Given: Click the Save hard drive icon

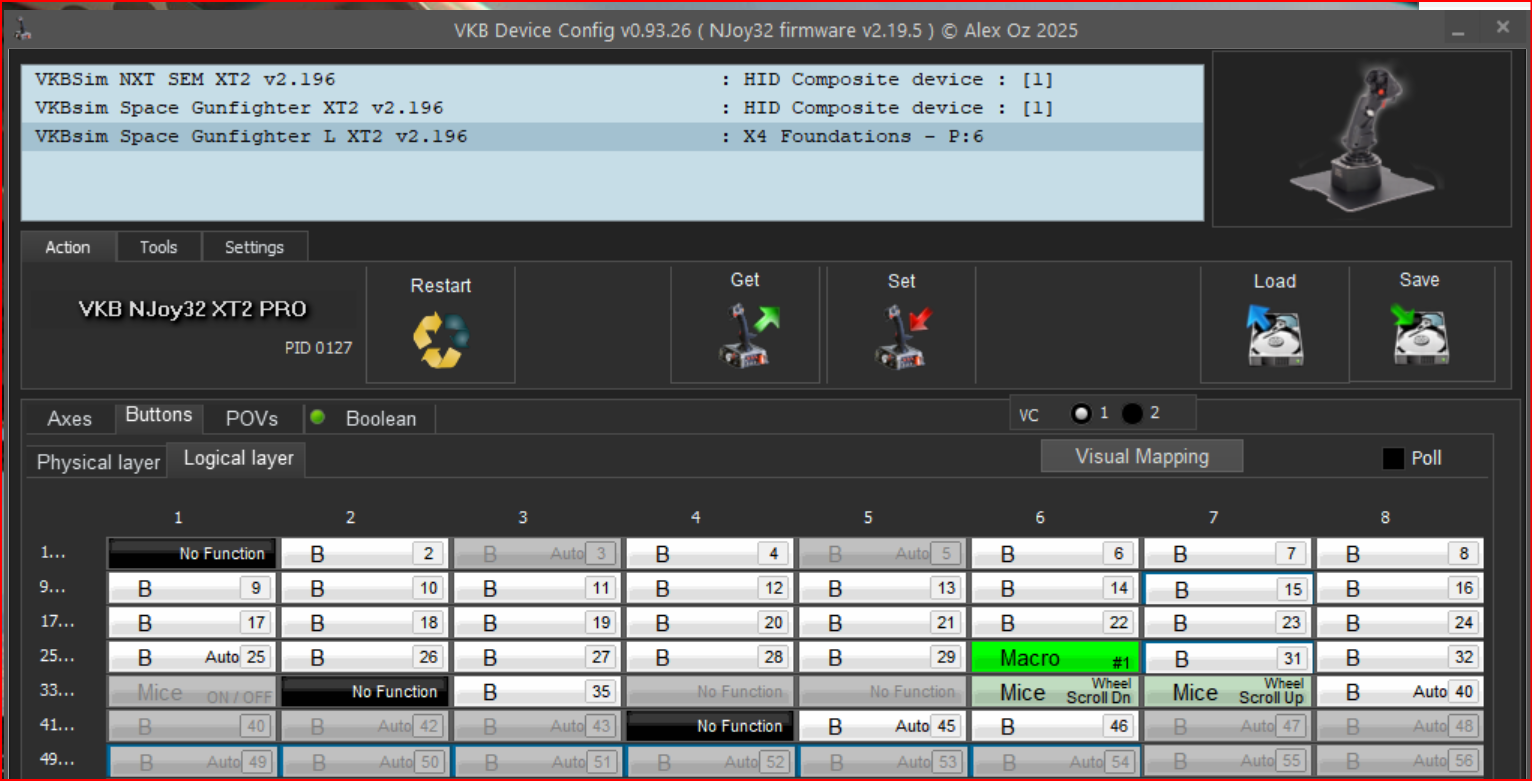Looking at the screenshot, I should pyautogui.click(x=1419, y=336).
